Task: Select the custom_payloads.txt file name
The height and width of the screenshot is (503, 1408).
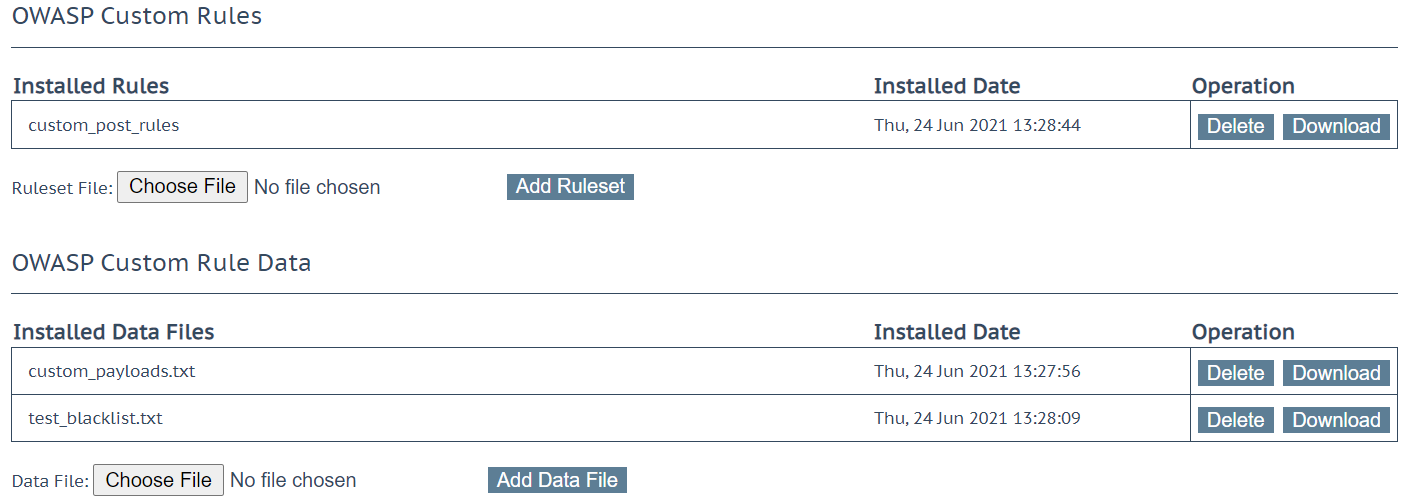Action: pyautogui.click(x=112, y=372)
